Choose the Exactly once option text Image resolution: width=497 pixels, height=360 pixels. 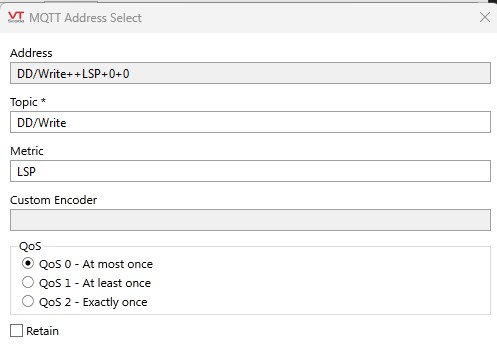click(115, 302)
